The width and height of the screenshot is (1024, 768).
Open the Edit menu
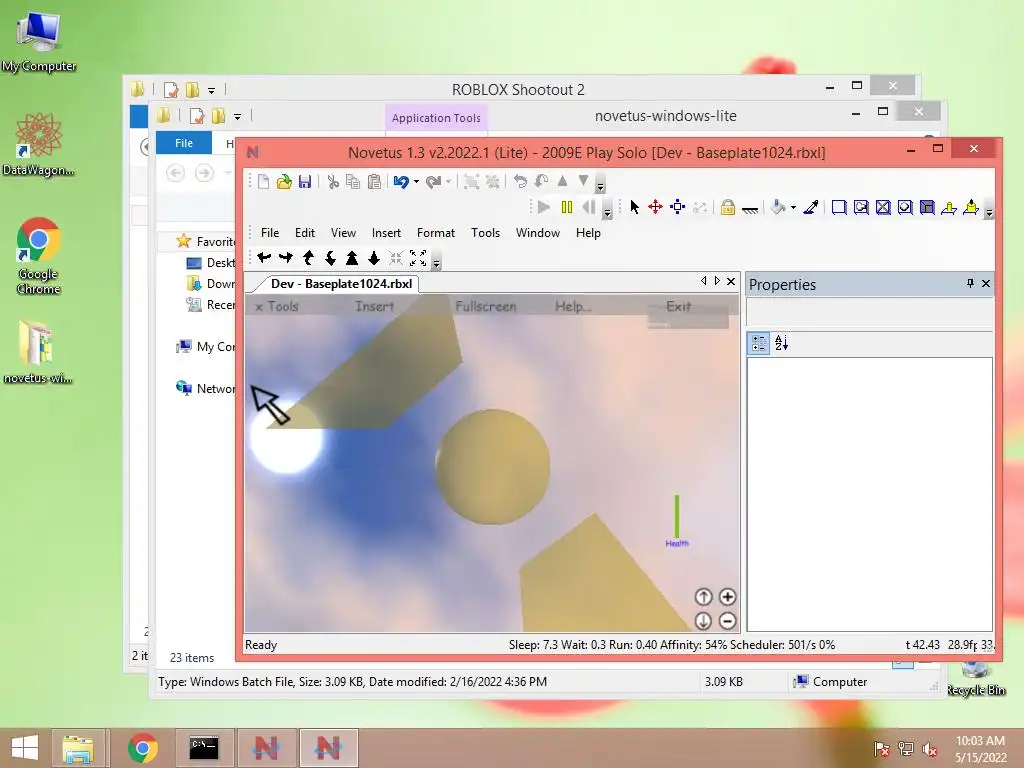(x=304, y=232)
